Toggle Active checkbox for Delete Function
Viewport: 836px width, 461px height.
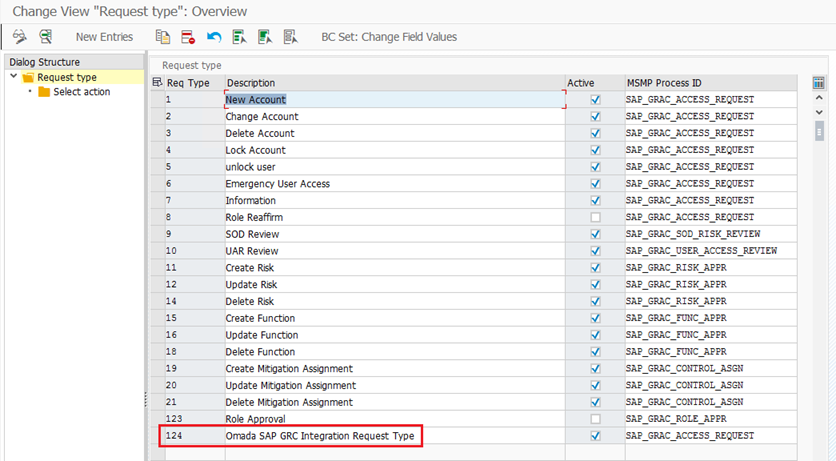[x=596, y=352]
